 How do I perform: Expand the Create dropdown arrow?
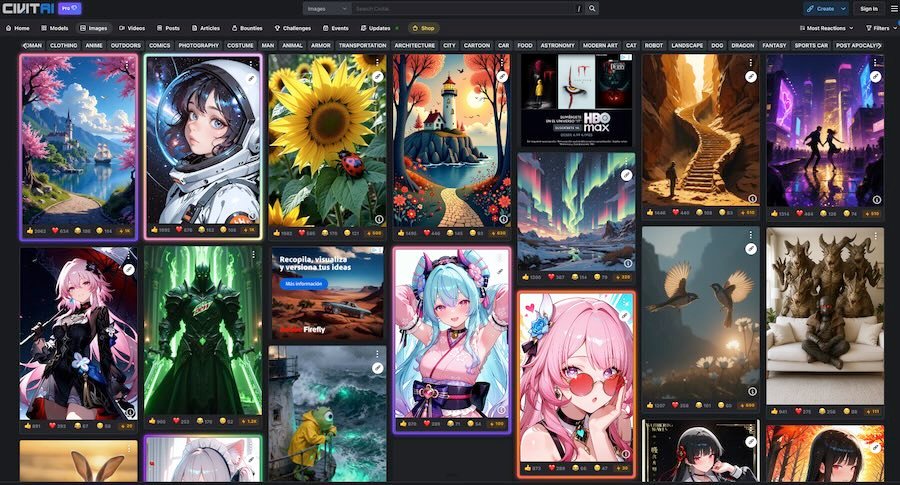click(843, 9)
